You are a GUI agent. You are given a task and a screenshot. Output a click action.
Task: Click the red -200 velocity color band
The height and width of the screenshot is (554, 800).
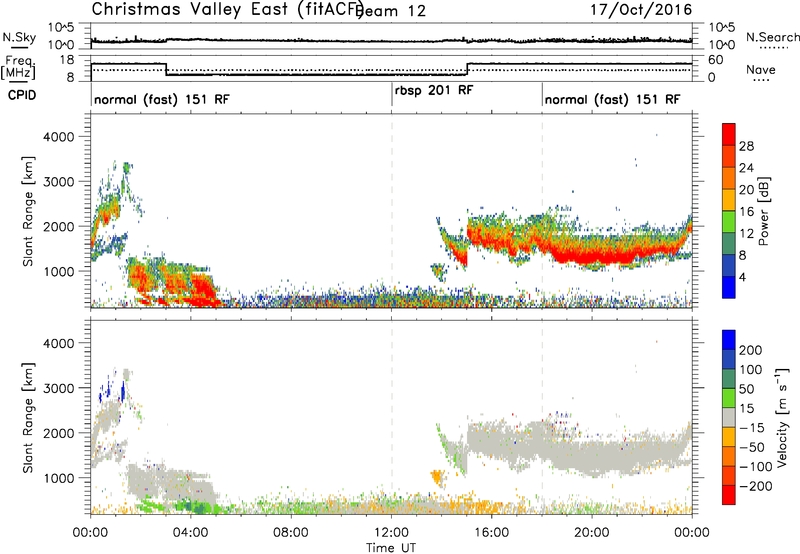click(x=729, y=495)
